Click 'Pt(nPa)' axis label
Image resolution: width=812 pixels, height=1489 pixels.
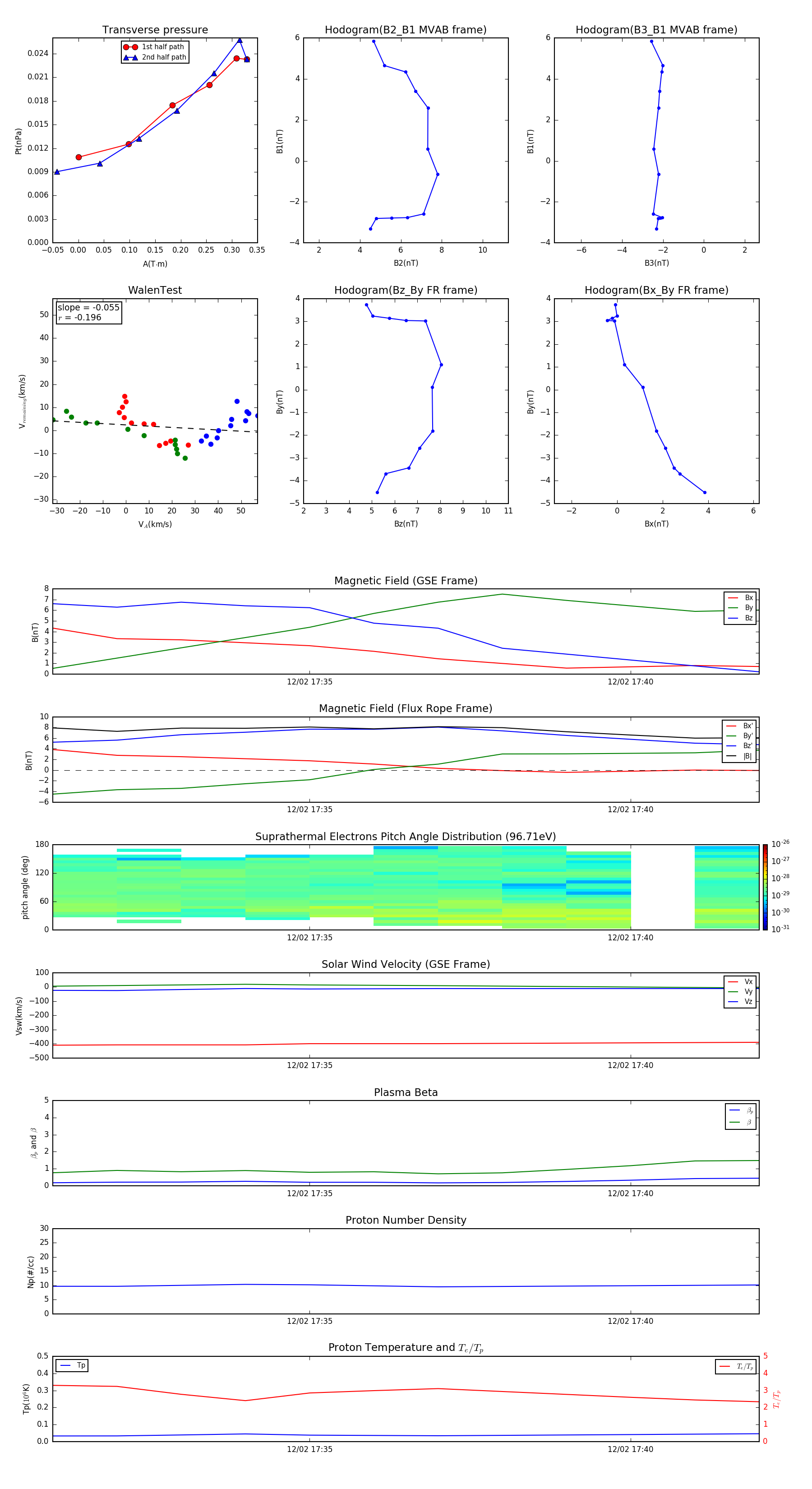(x=18, y=141)
